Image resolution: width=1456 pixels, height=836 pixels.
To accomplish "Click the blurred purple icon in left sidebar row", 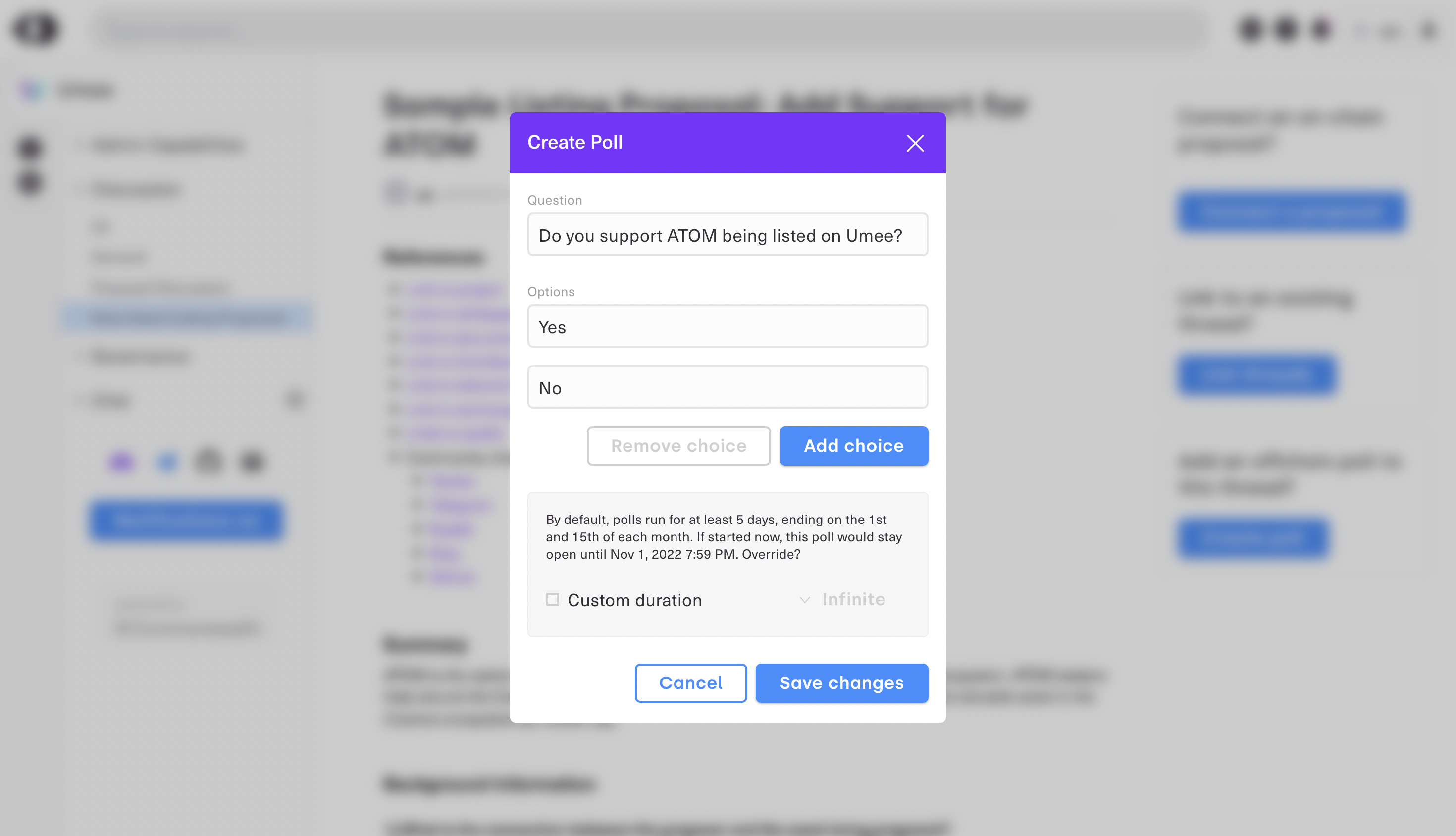I will [121, 461].
